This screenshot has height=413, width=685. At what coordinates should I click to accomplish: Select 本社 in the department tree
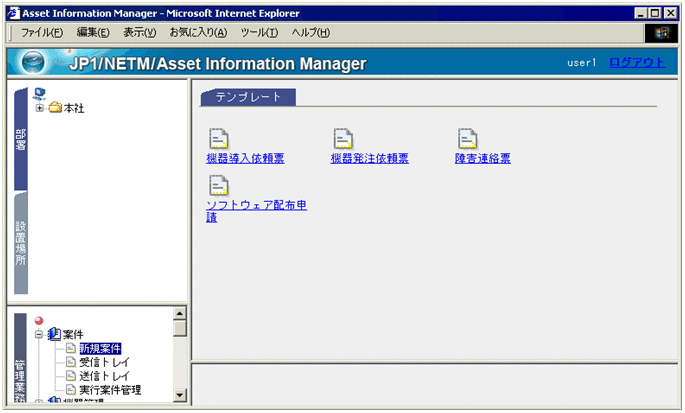coord(74,108)
